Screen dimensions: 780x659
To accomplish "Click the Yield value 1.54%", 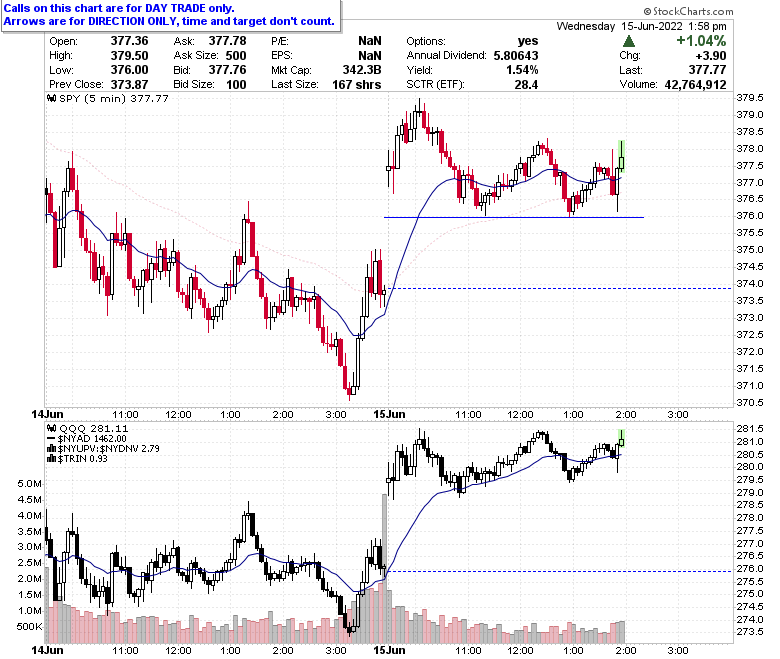I will tap(522, 70).
